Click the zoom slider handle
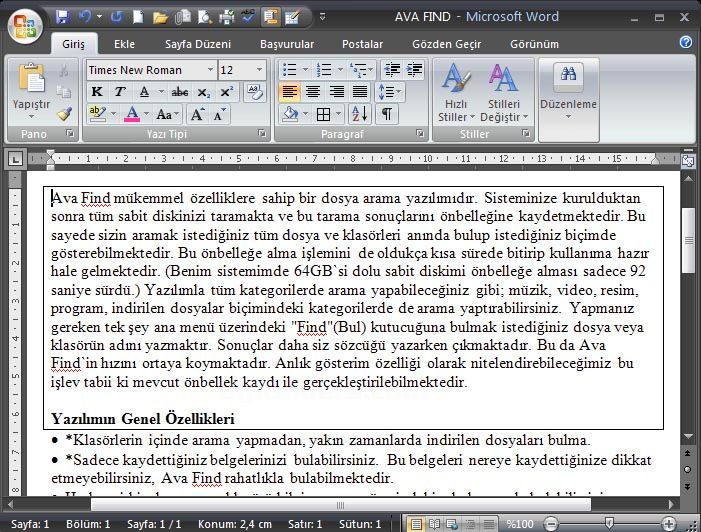 (608, 523)
